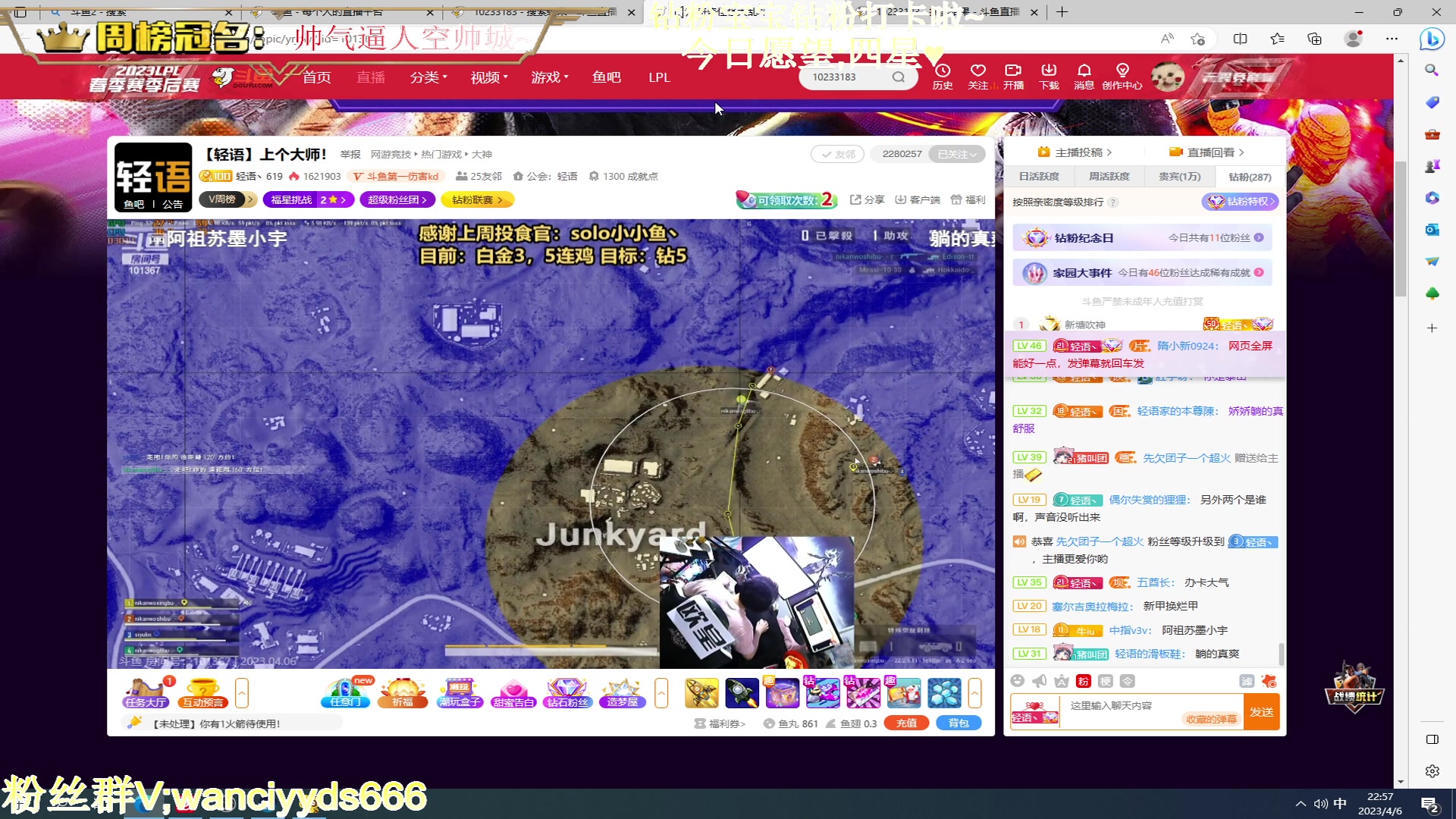1456x819 pixels.
Task: Click the streamer avatar 轻语 thumbnail
Action: pyautogui.click(x=153, y=176)
